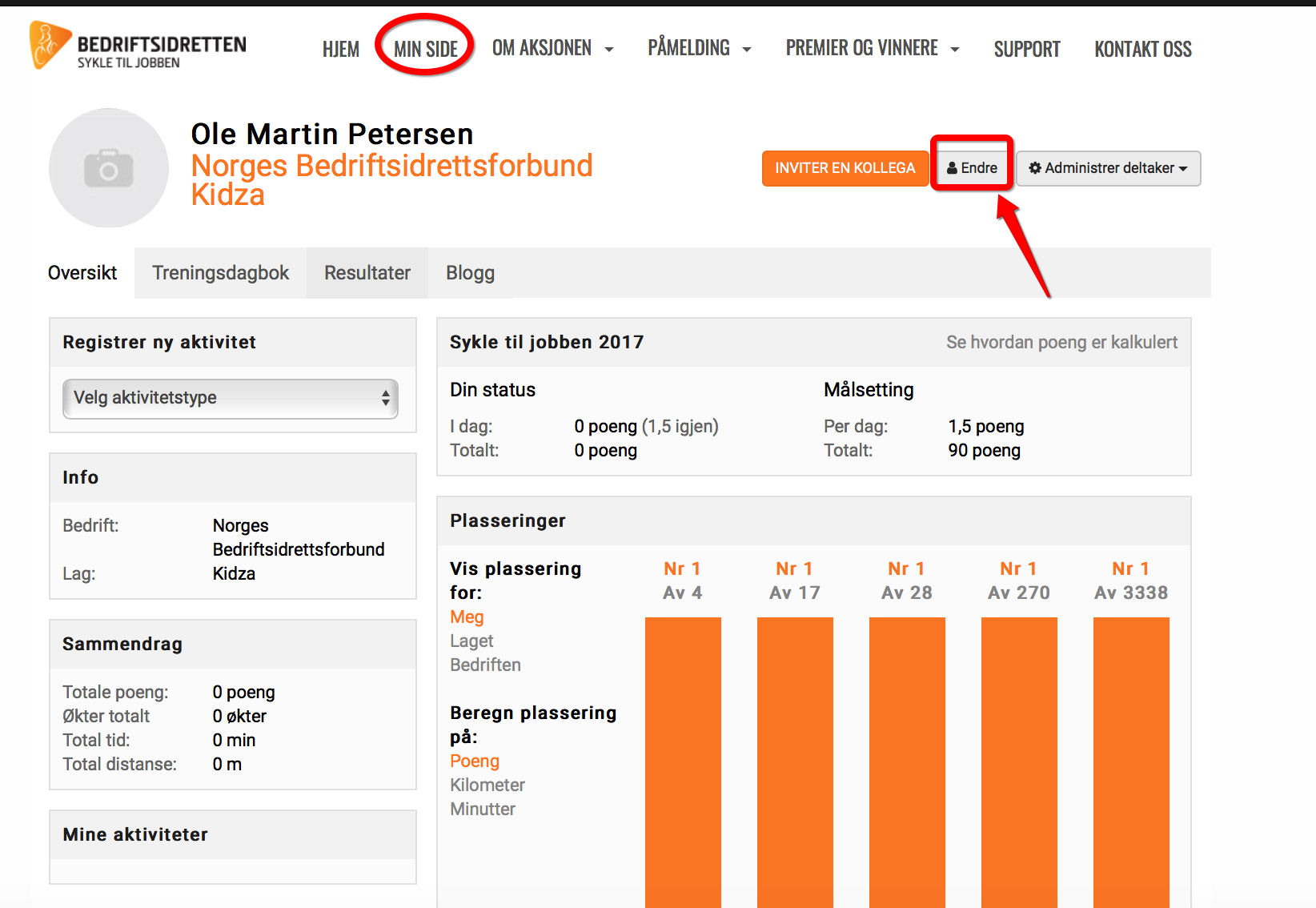1316x908 pixels.
Task: Click the orange Kidza team heading
Action: (x=228, y=195)
